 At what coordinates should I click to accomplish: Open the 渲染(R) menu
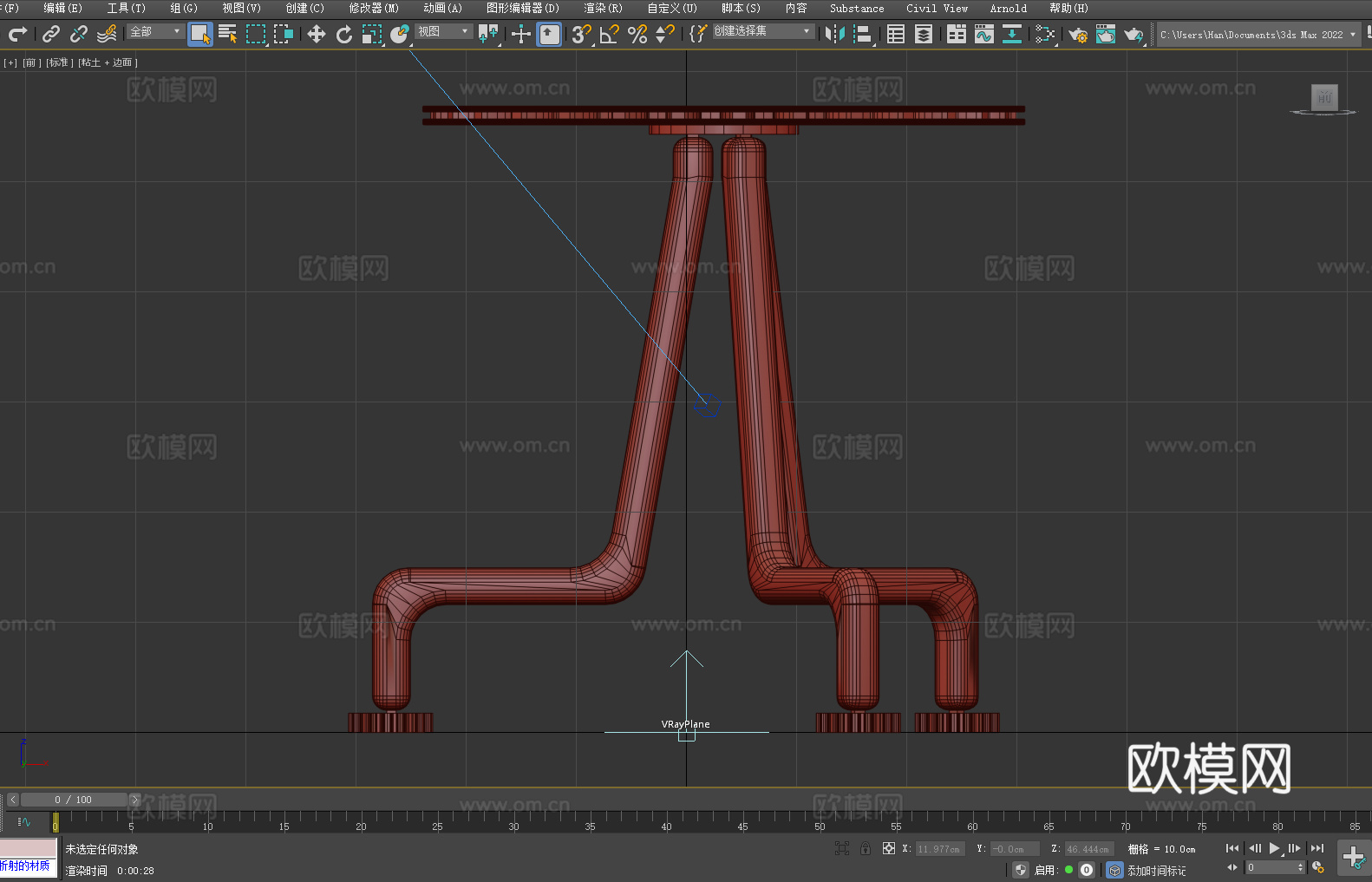603,8
